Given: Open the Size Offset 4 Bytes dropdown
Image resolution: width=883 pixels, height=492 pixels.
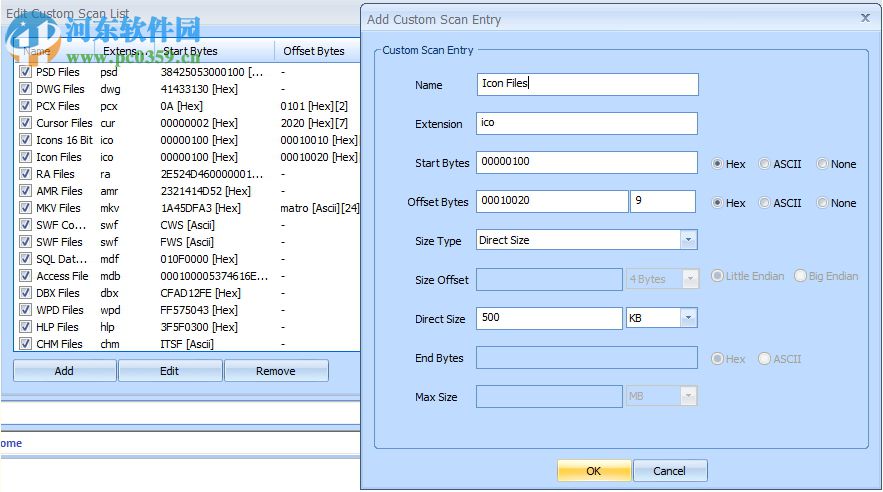Looking at the screenshot, I should 690,279.
